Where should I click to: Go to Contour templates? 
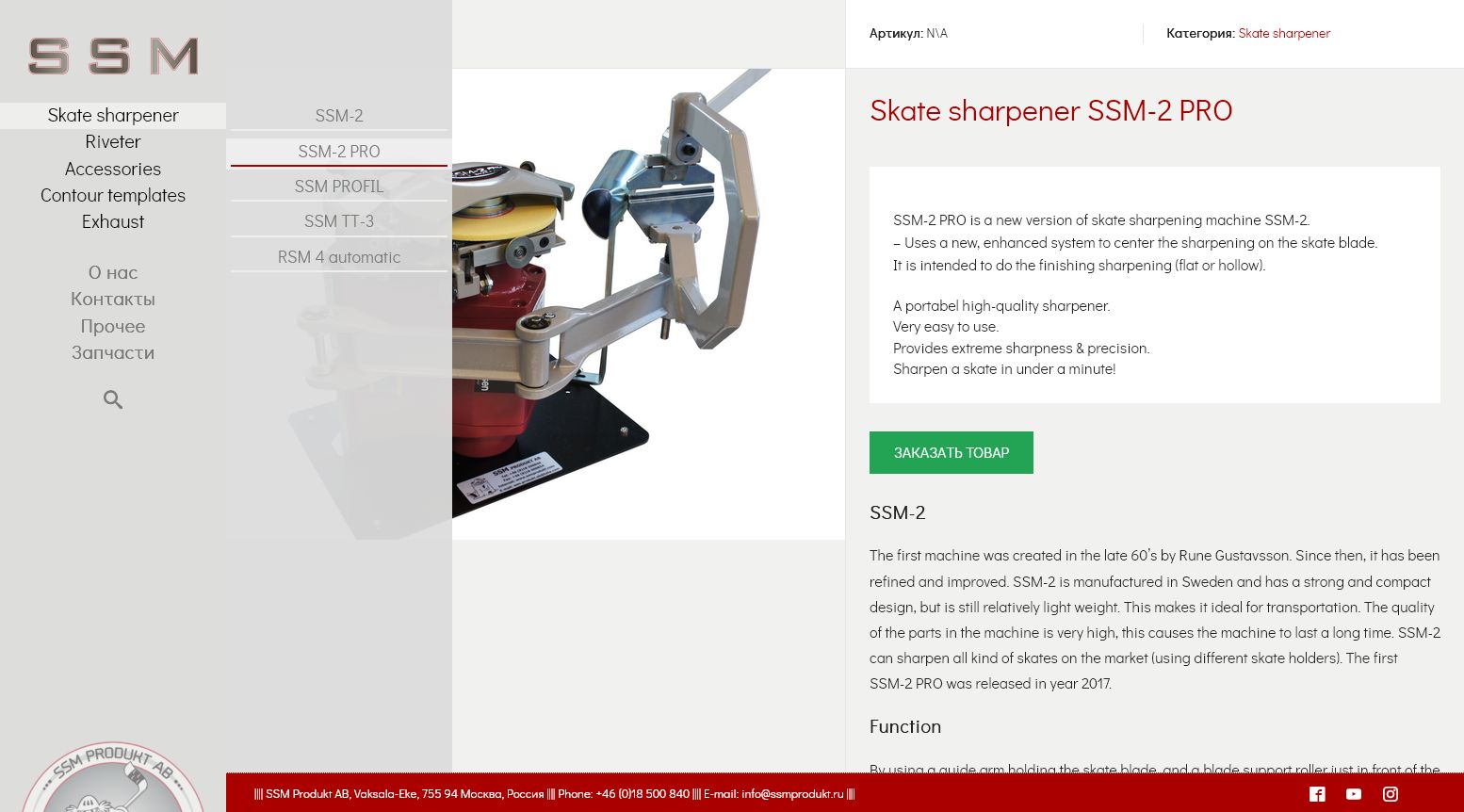point(113,195)
